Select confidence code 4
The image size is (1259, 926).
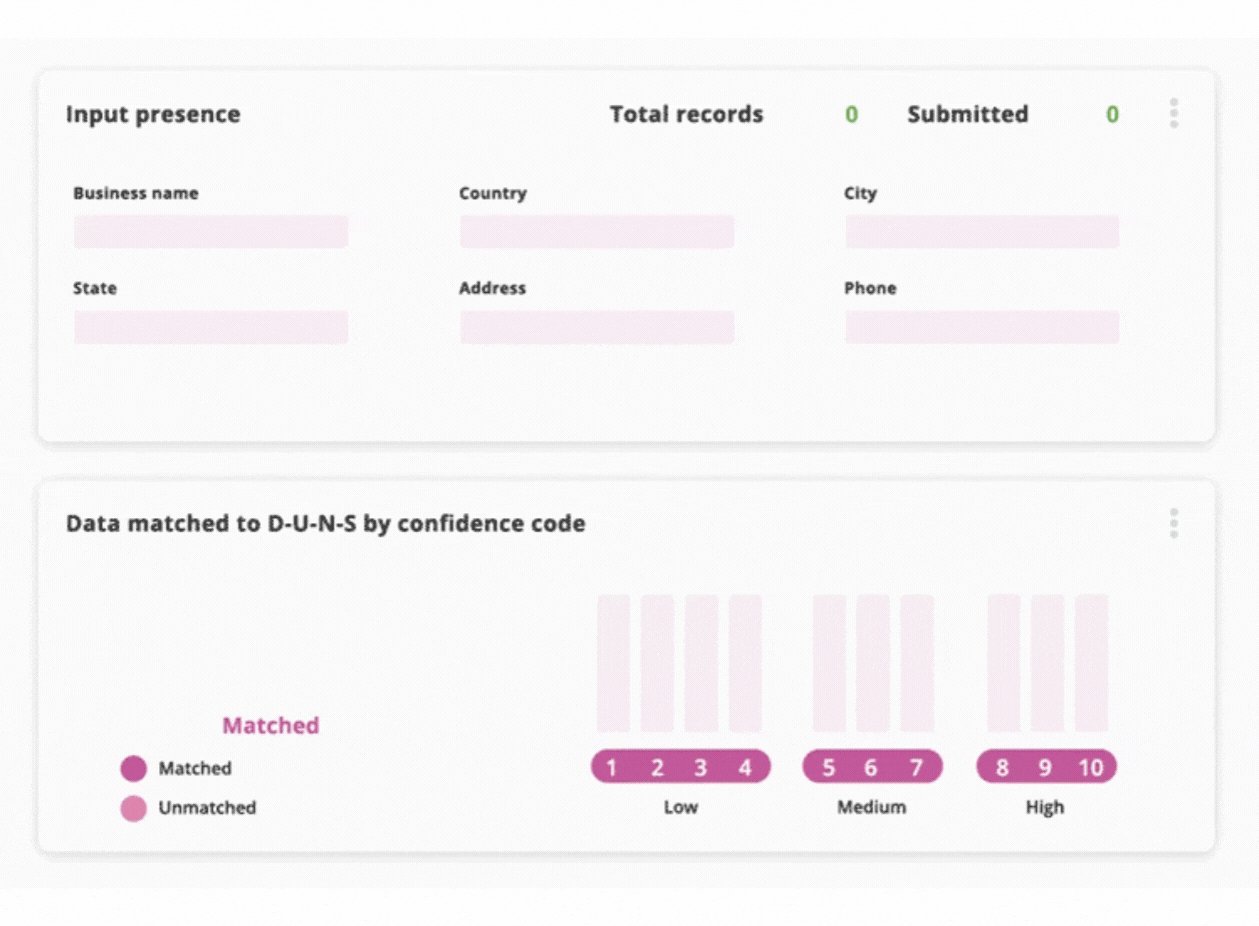(x=745, y=767)
